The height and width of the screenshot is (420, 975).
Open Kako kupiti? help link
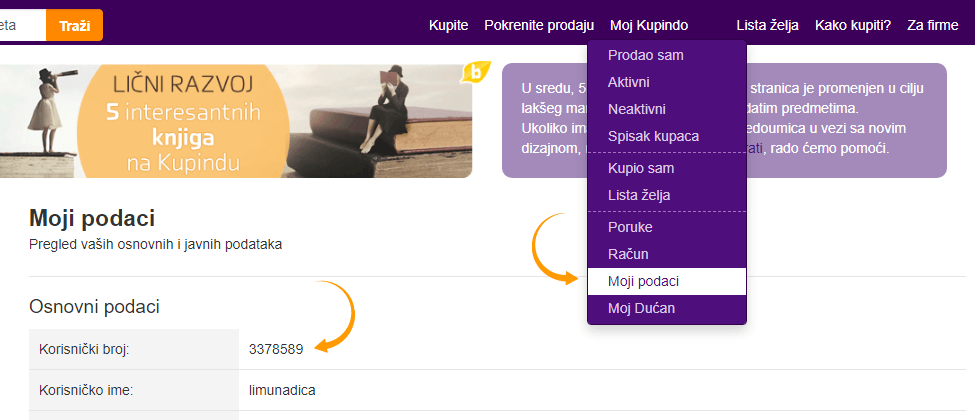pos(853,26)
